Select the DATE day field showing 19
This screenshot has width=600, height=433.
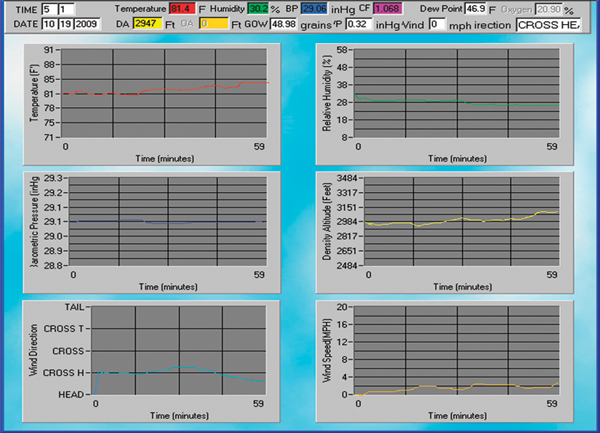point(66,24)
